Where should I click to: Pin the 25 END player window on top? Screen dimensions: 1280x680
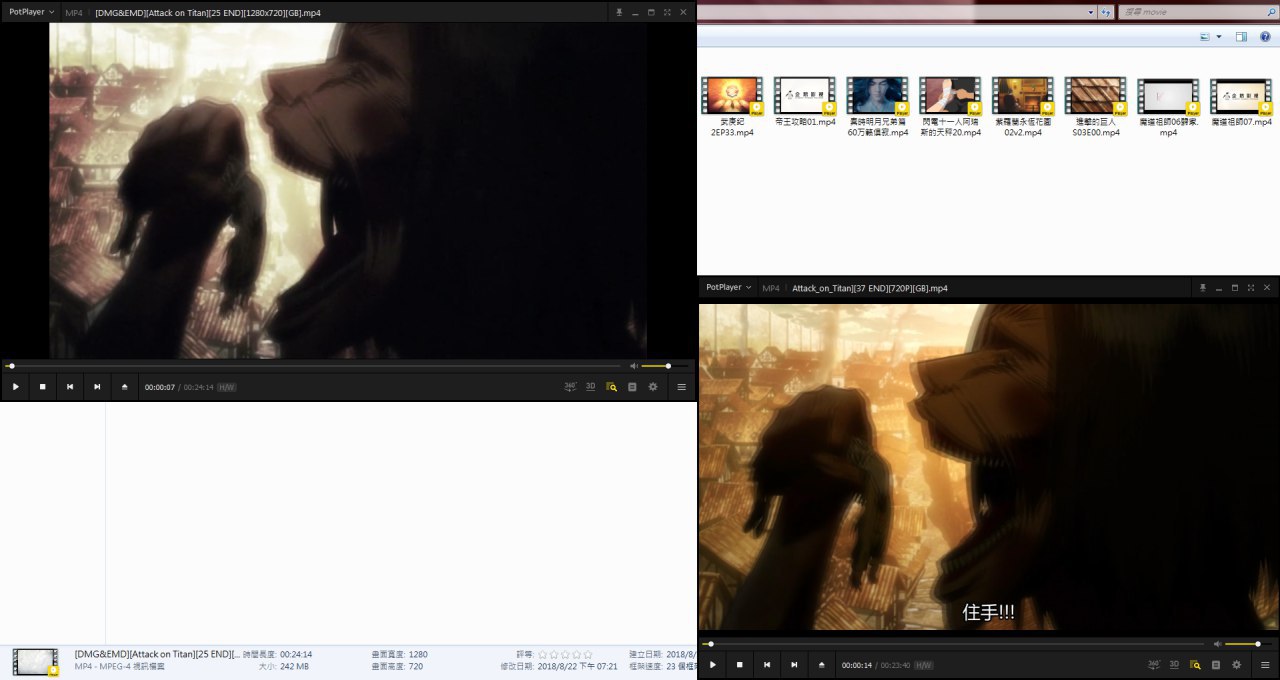[x=619, y=12]
